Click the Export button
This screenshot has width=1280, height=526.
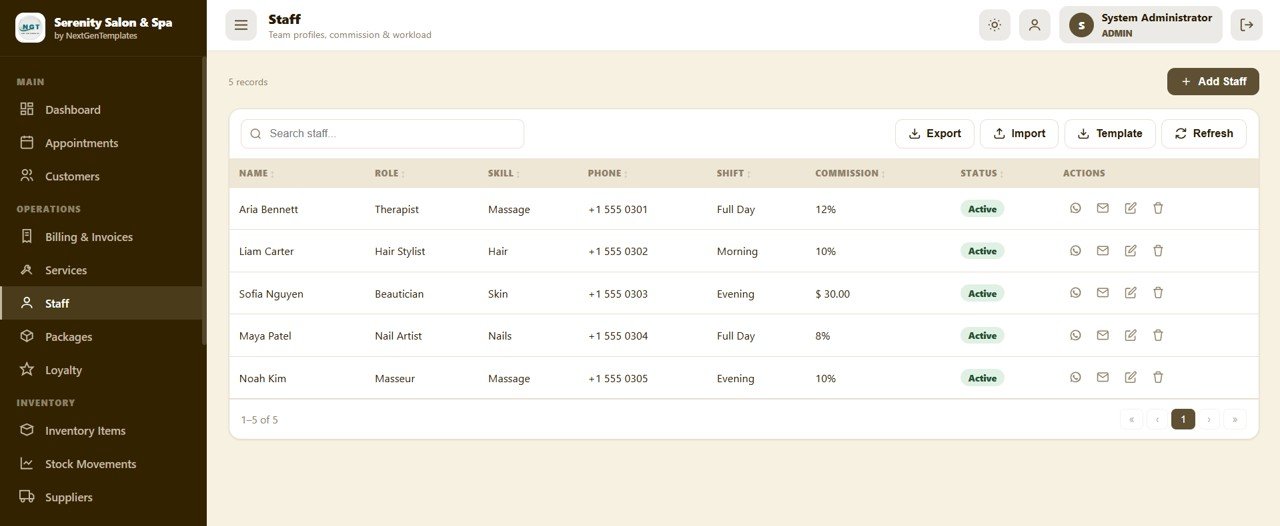pos(934,134)
